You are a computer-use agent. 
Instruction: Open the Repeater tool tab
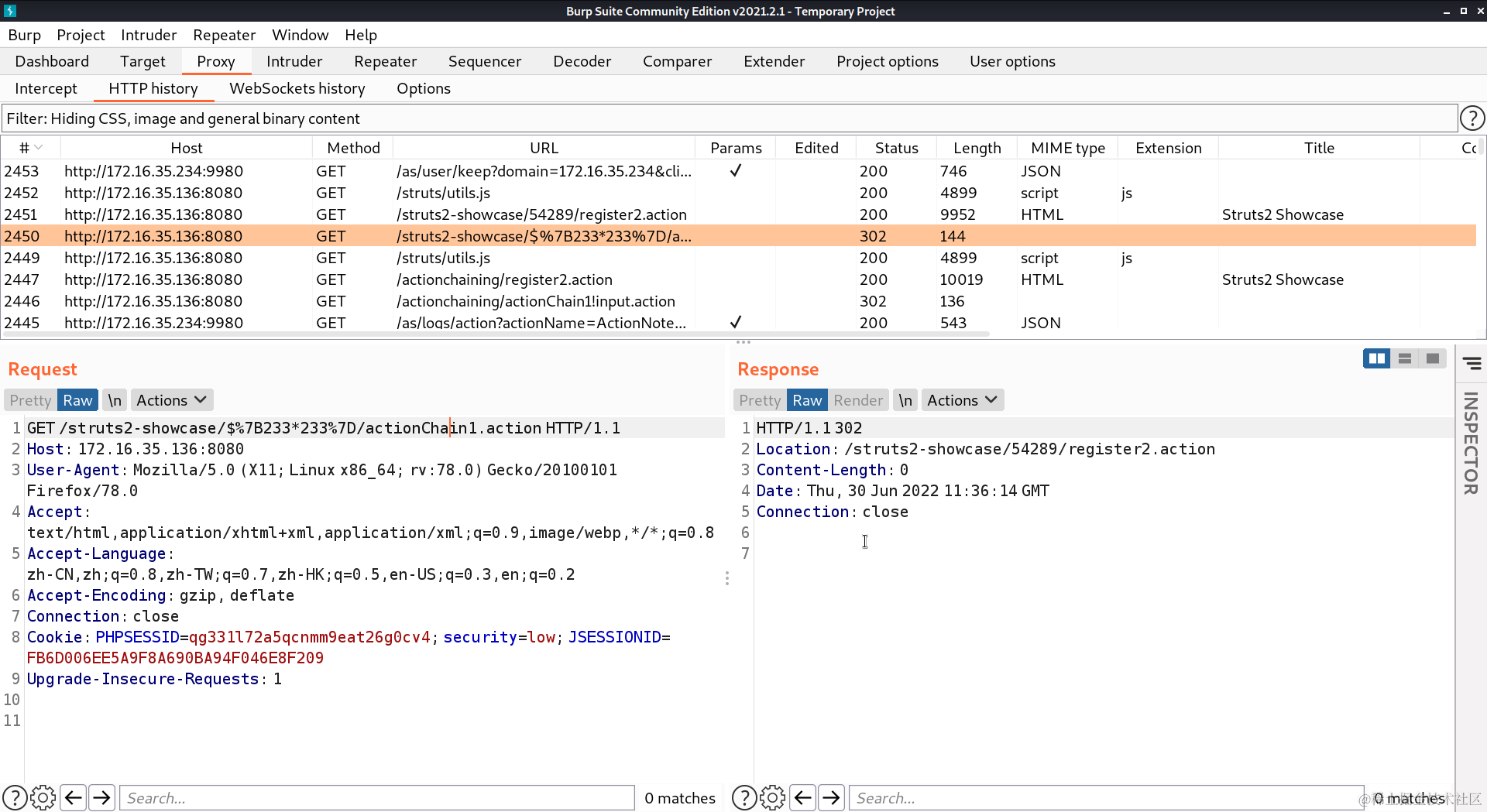click(386, 61)
